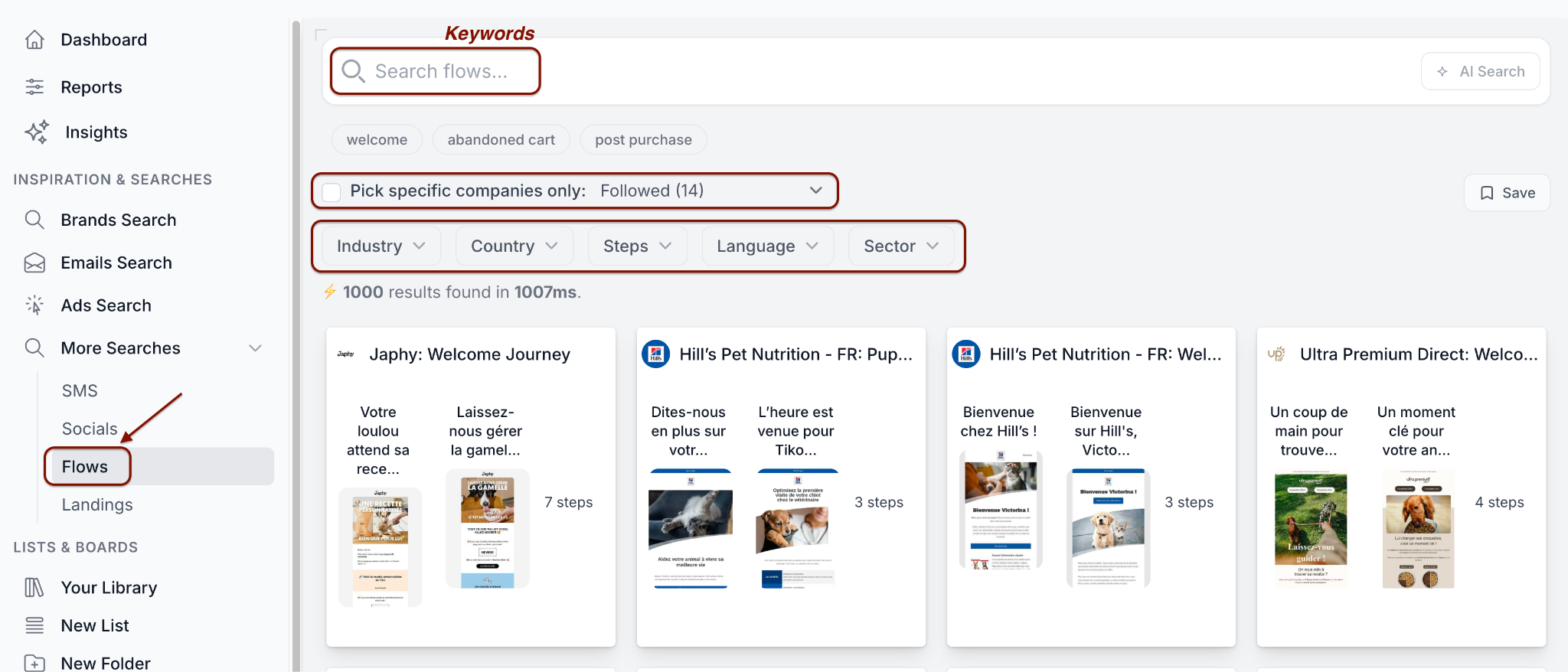Screen dimensions: 1568x672
Task: Open the Japhy: Welcome Journey flow title
Action: click(x=470, y=354)
